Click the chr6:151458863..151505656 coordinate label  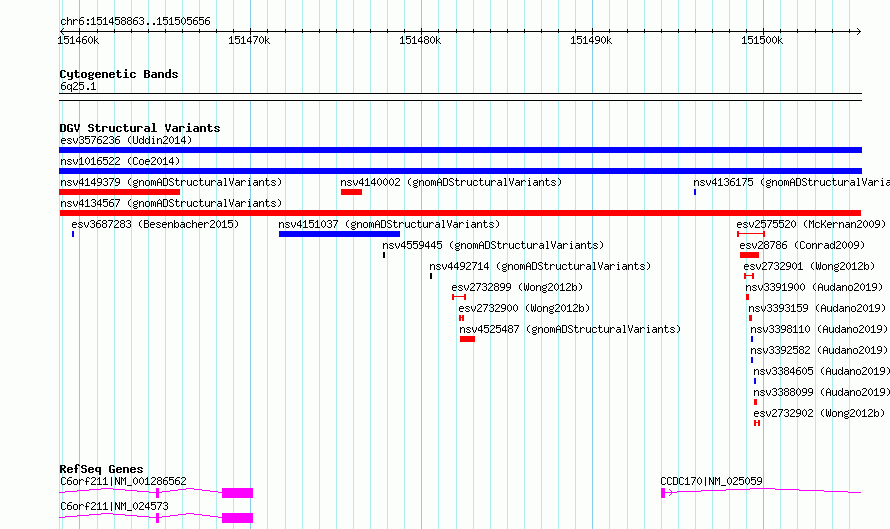(x=135, y=22)
